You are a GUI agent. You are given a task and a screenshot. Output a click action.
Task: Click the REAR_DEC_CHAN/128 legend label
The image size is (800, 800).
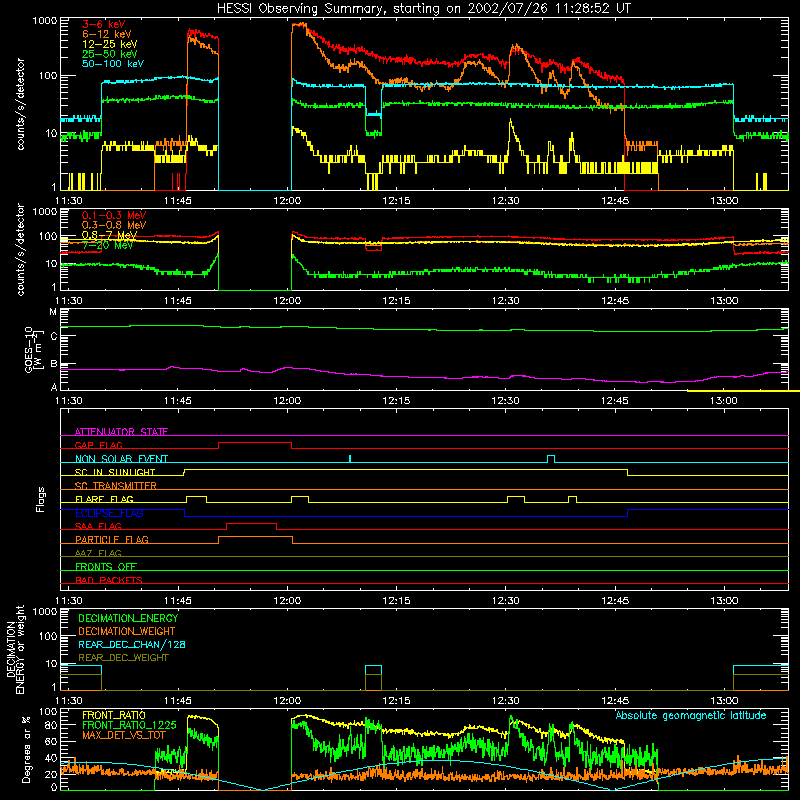132,644
